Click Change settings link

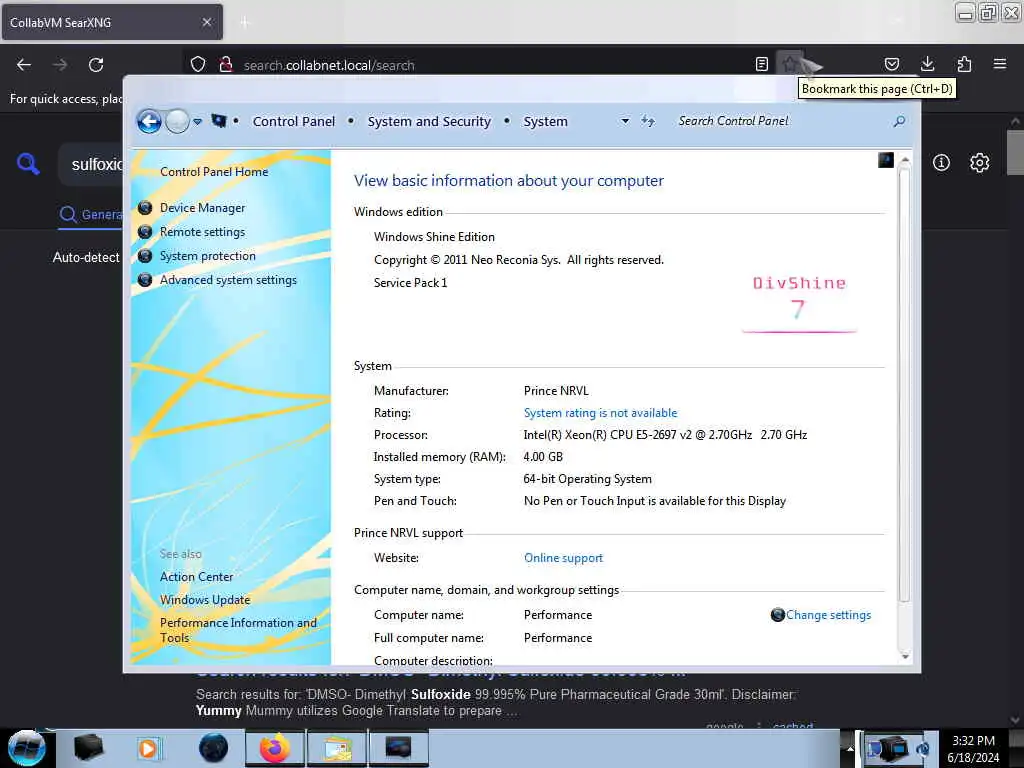click(828, 615)
